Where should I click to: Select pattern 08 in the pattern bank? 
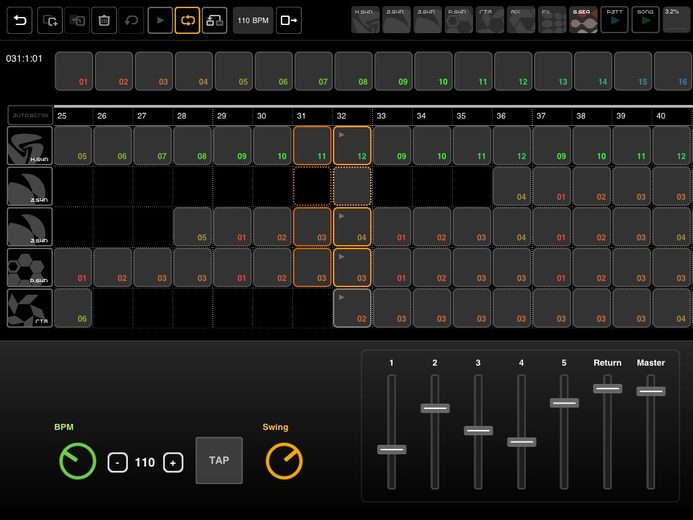pyautogui.click(x=354, y=71)
